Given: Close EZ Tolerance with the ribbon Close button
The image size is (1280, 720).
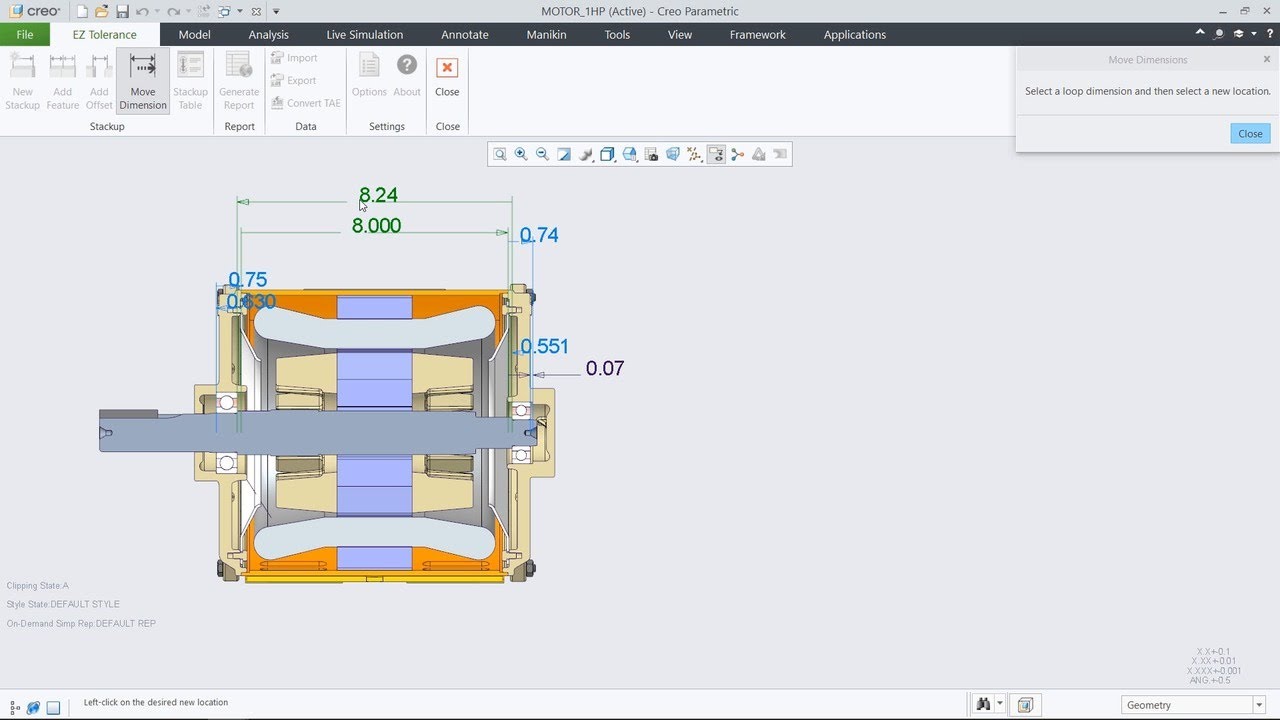Looking at the screenshot, I should point(447,75).
